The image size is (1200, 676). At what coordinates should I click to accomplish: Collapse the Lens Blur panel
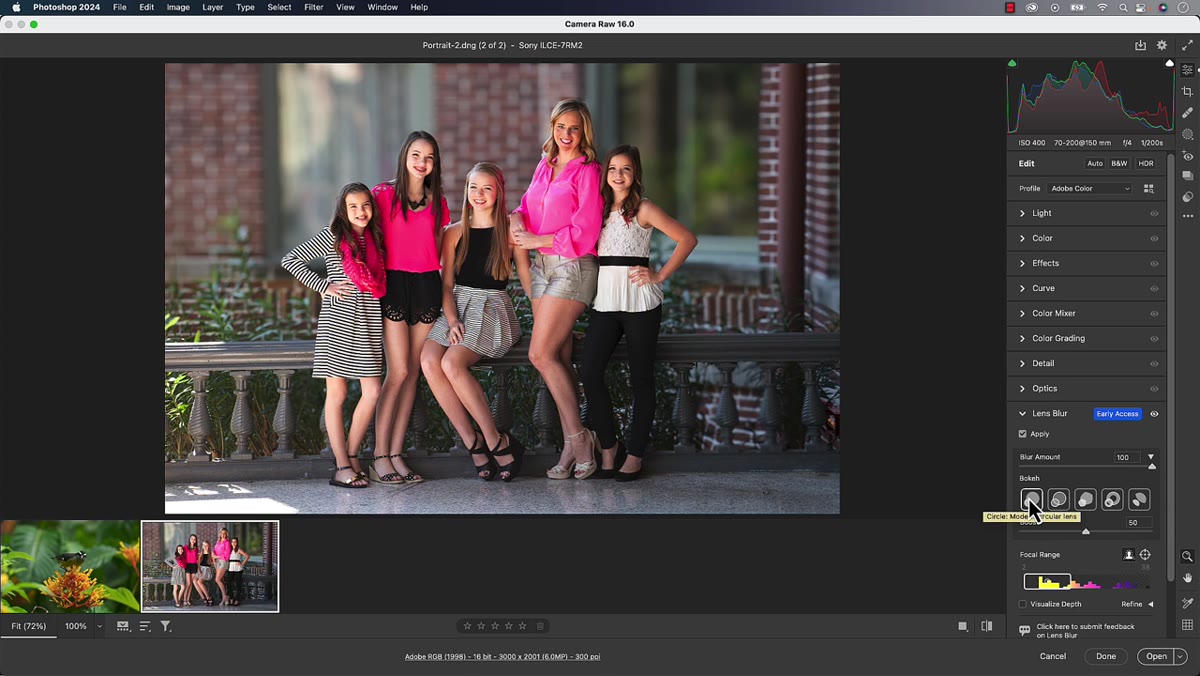click(x=1022, y=414)
